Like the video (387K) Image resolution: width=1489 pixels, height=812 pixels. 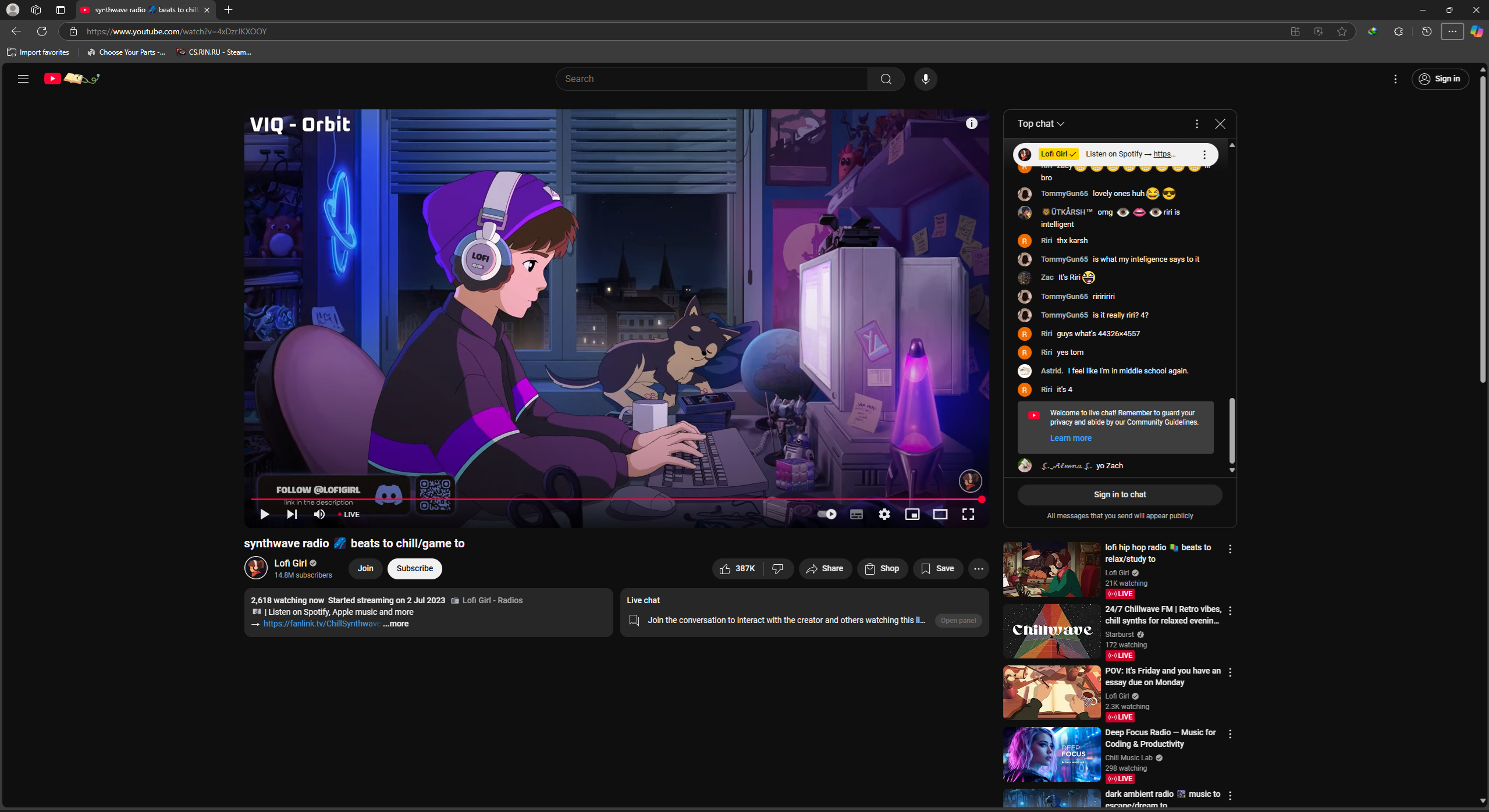737,568
